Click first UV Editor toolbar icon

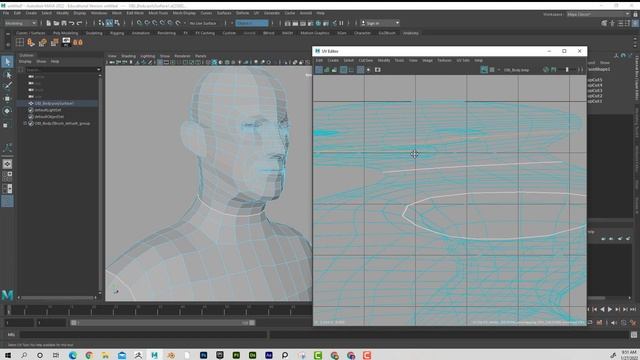[319, 70]
